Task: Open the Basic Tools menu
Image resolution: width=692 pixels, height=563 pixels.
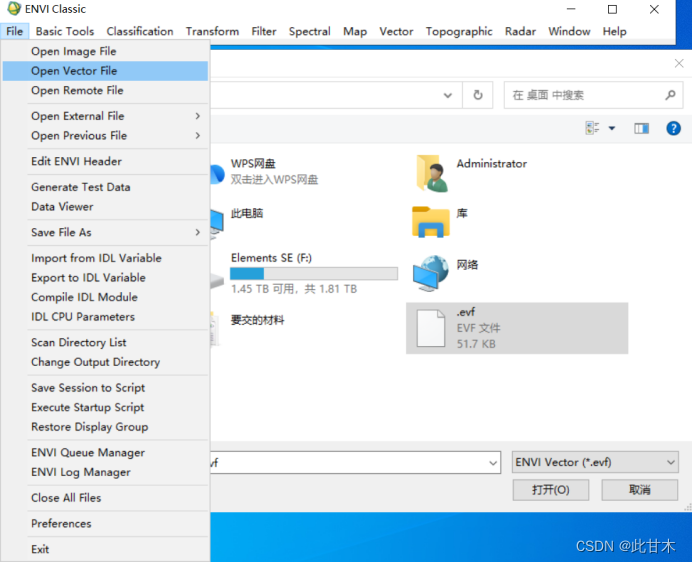Action: click(x=65, y=31)
